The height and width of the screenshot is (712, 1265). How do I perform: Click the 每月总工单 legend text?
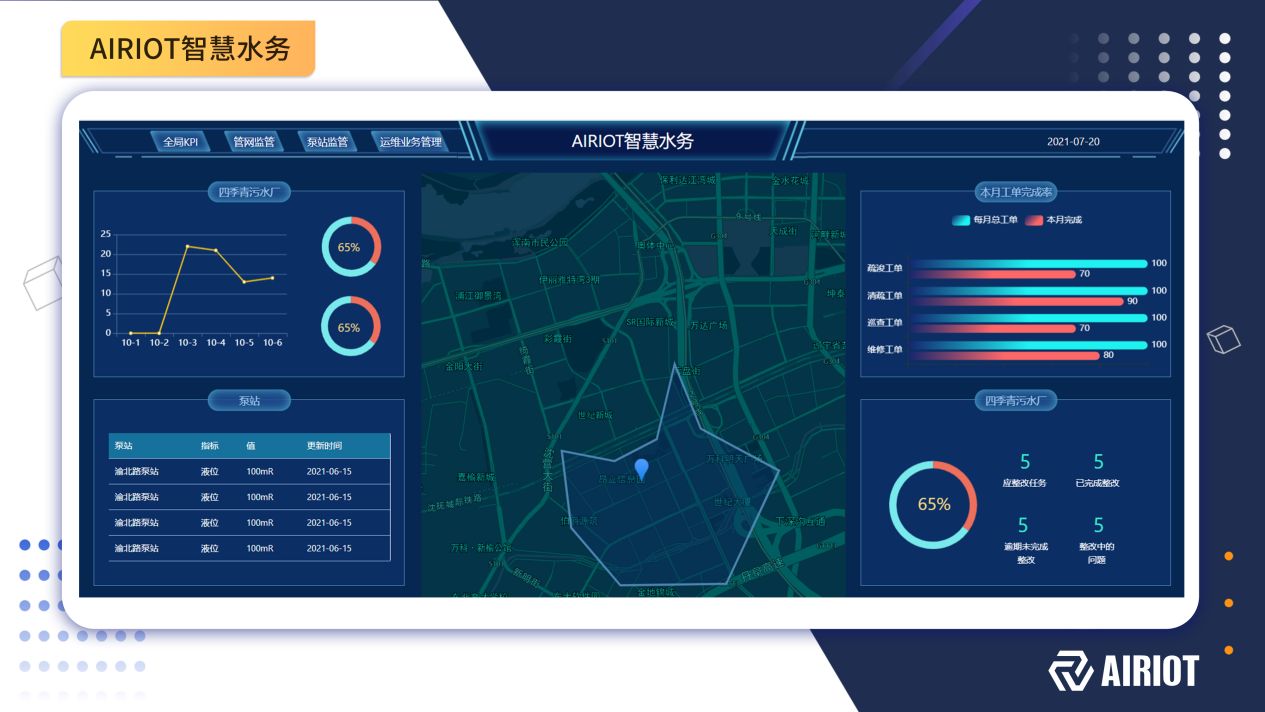995,220
